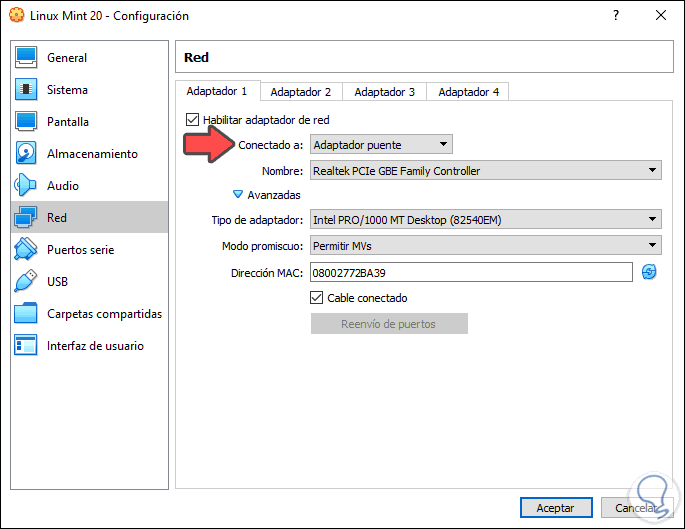685x529 pixels.
Task: Open the Modo promiscuo dropdown
Action: (x=485, y=245)
